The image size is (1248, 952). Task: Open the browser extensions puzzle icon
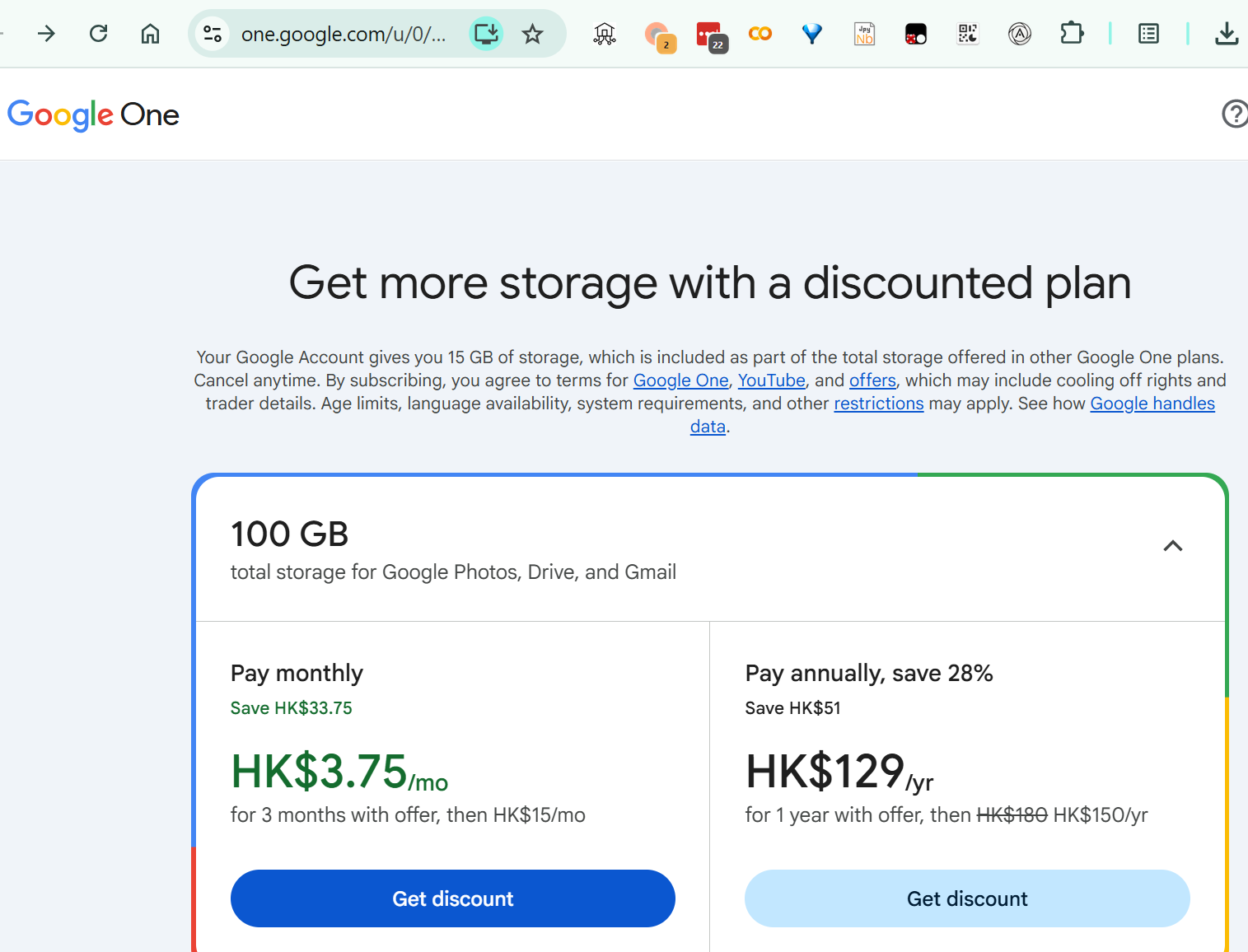tap(1072, 34)
